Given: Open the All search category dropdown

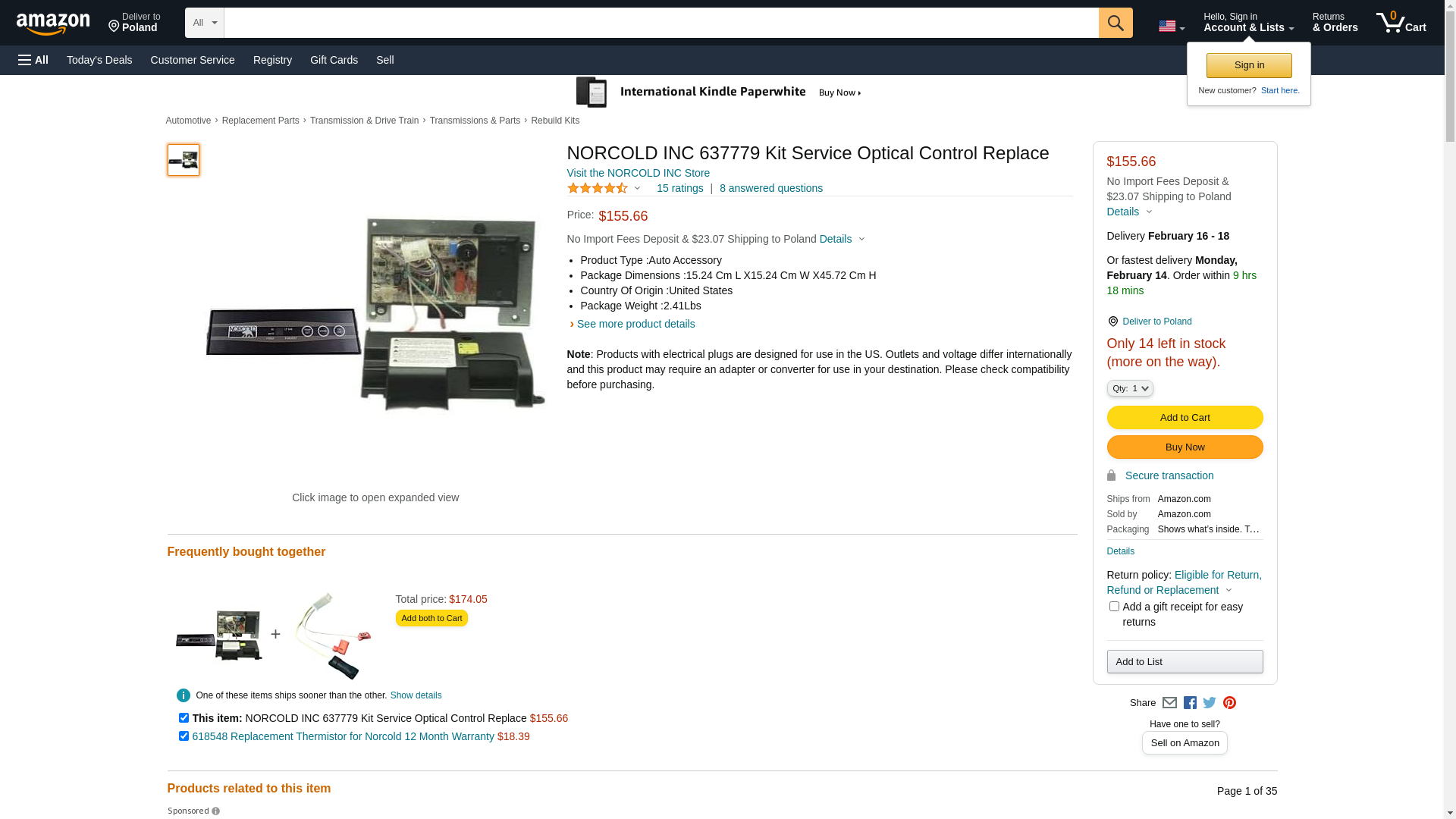Looking at the screenshot, I should coord(204,23).
